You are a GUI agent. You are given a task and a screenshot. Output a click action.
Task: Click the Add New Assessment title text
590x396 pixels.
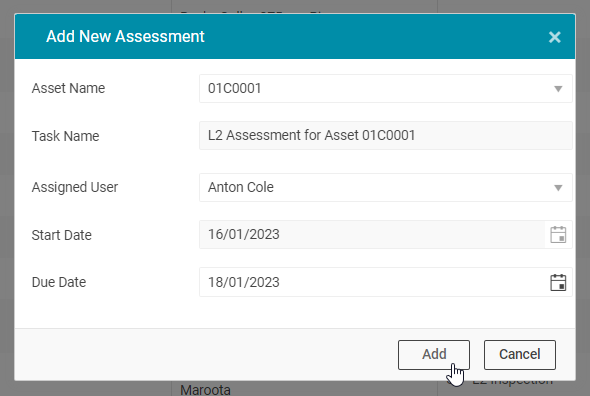[125, 37]
